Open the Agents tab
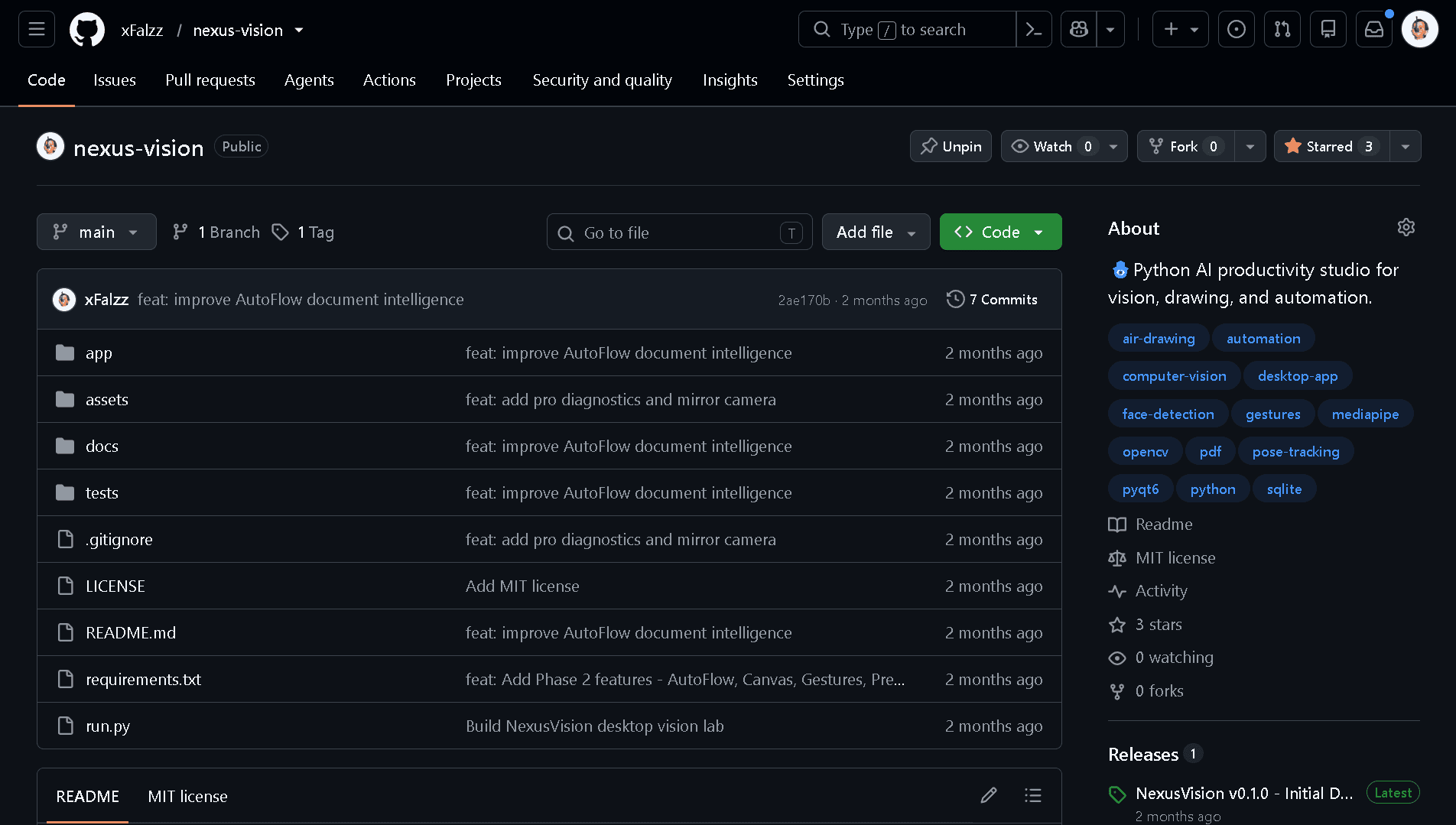Image resolution: width=1456 pixels, height=825 pixels. pyautogui.click(x=309, y=80)
